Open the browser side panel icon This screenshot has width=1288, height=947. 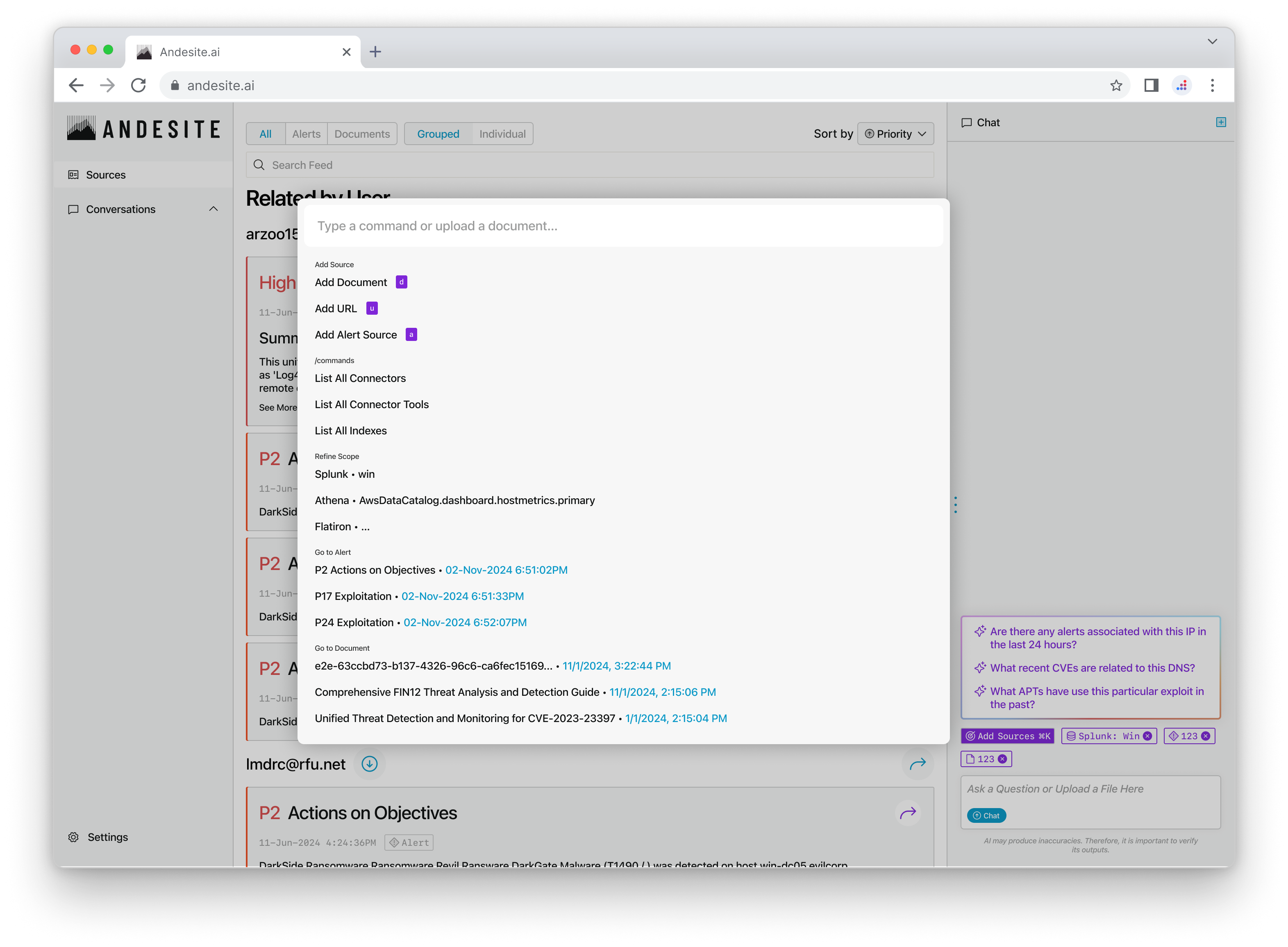[1151, 85]
